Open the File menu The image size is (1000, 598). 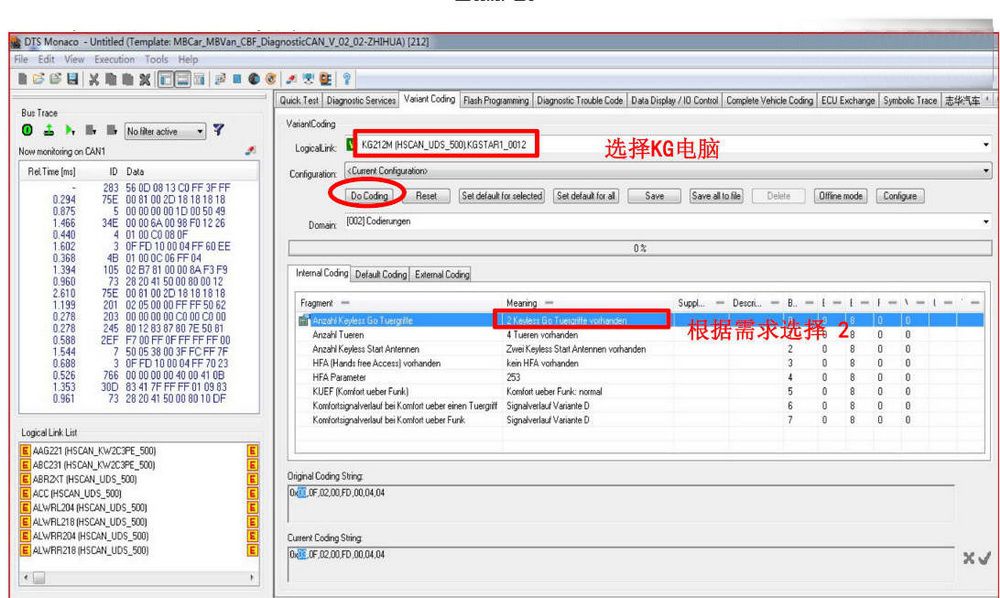click(21, 59)
